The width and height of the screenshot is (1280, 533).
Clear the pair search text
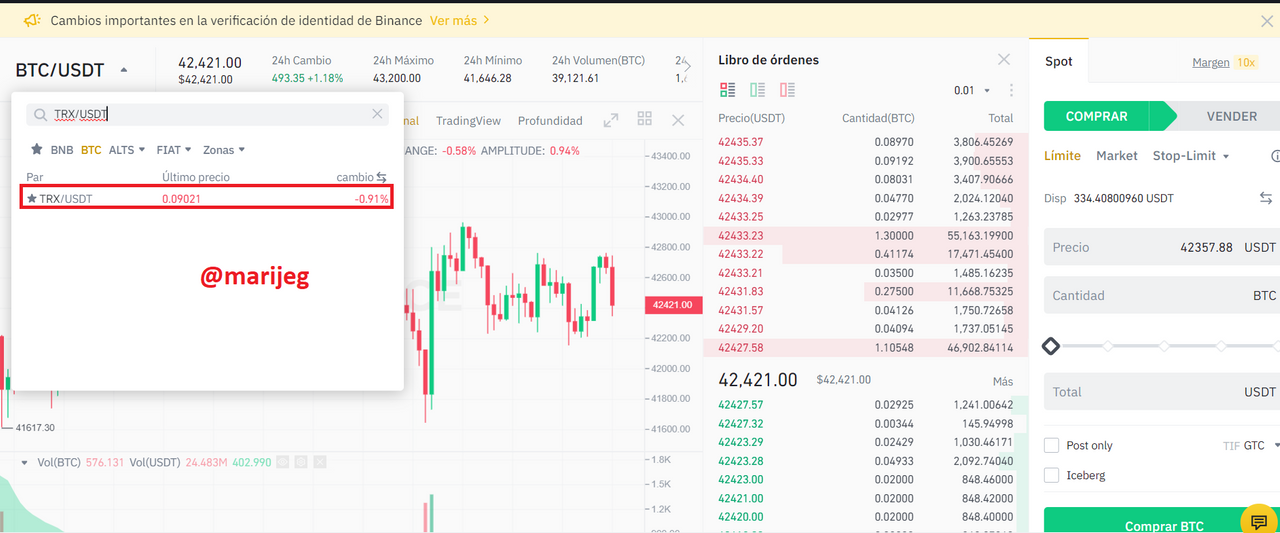click(x=377, y=114)
